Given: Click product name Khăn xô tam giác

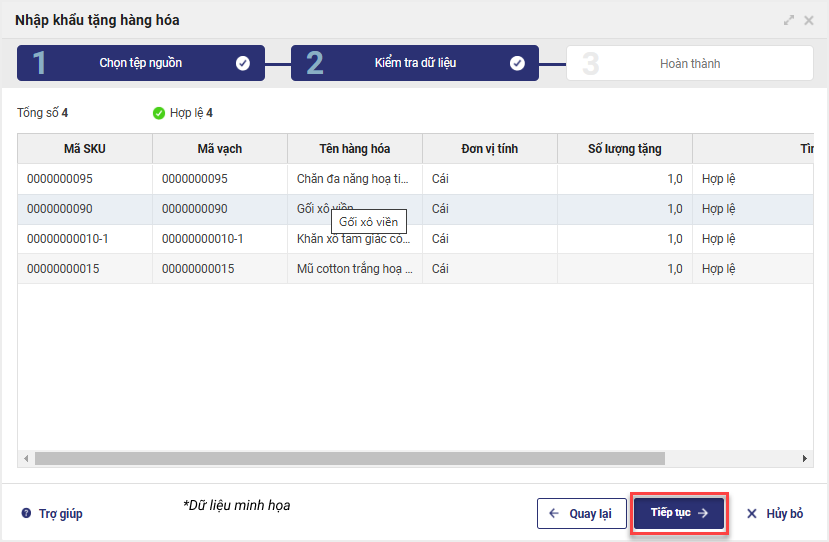Looking at the screenshot, I should coord(353,239).
